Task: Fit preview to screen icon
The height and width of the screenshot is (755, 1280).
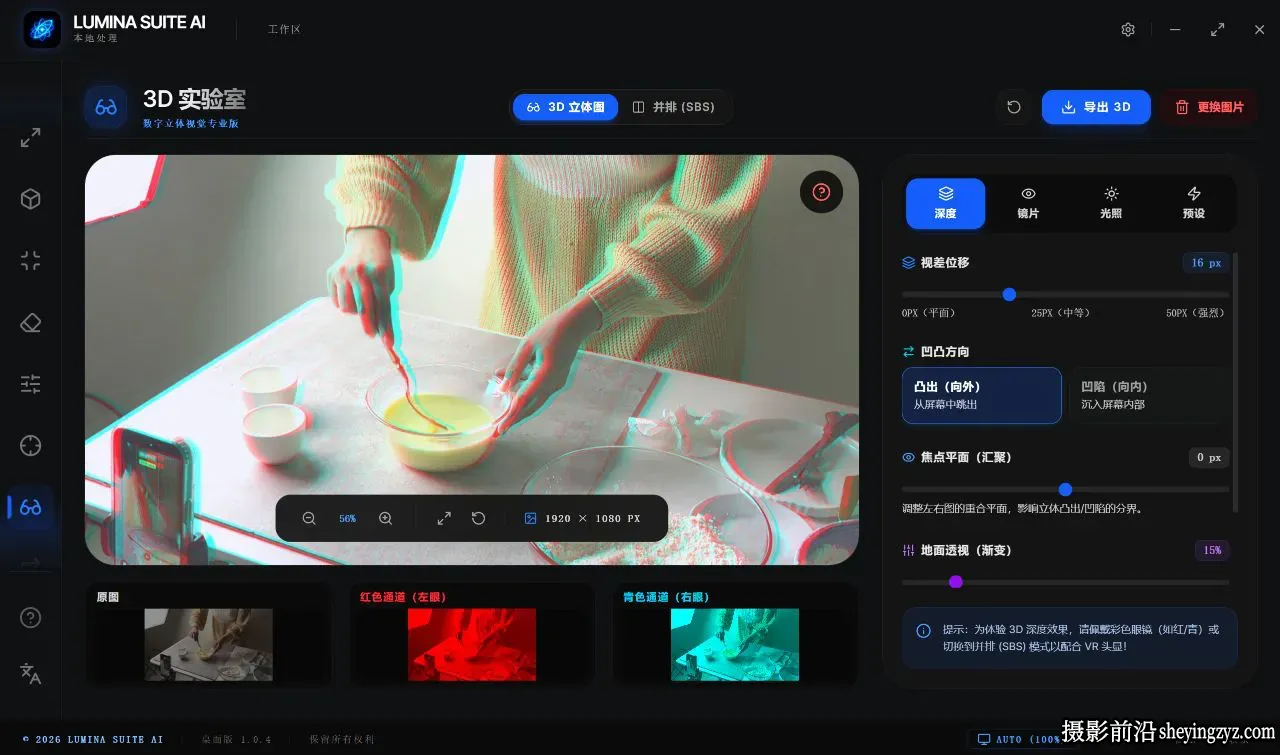Action: pos(444,518)
